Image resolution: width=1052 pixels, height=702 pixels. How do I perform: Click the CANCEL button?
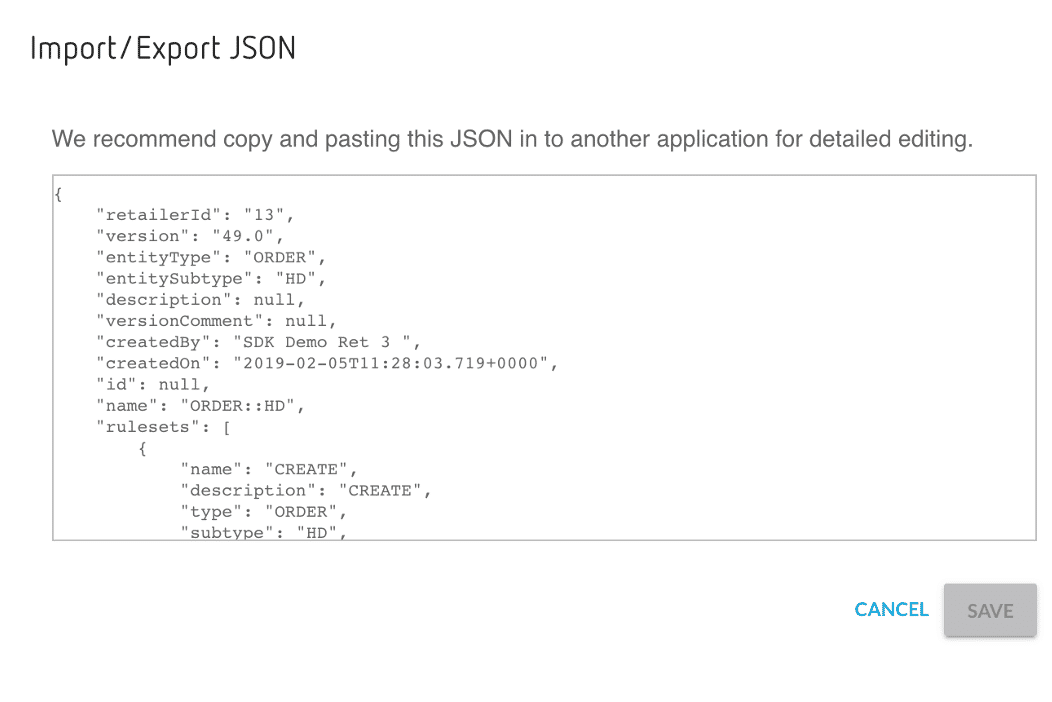point(891,609)
